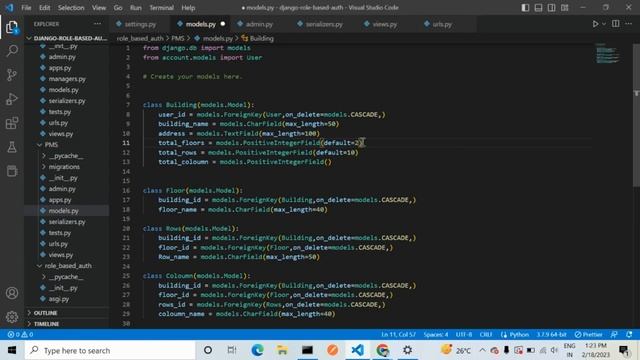This screenshot has height=360, width=640.
Task: Close unsaved models.py tab dot
Action: point(222,24)
